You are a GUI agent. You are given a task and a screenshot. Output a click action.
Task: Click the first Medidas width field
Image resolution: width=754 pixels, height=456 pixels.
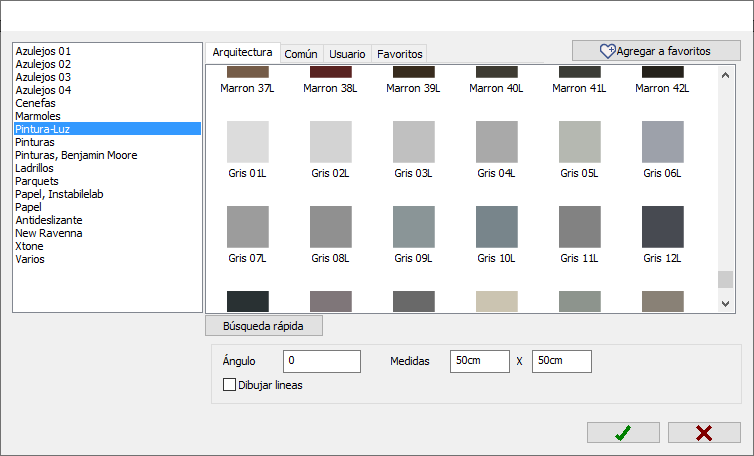point(479,361)
